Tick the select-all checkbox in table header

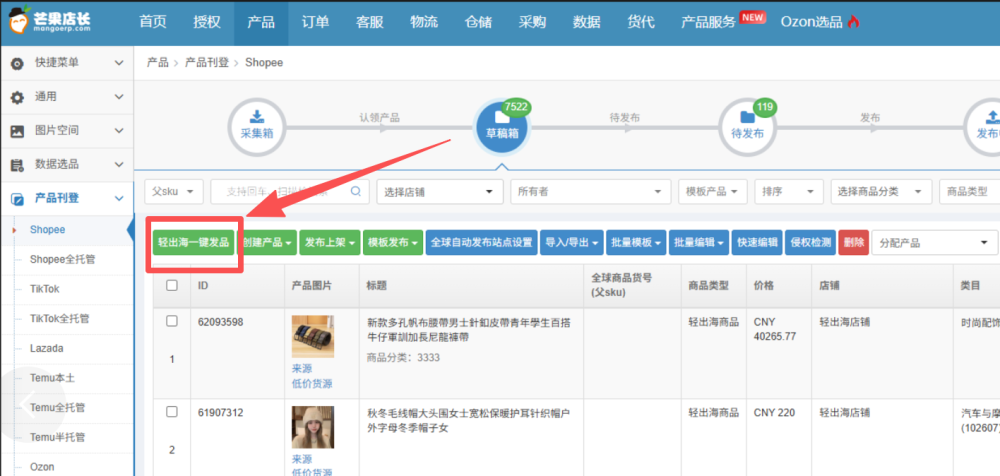(172, 285)
